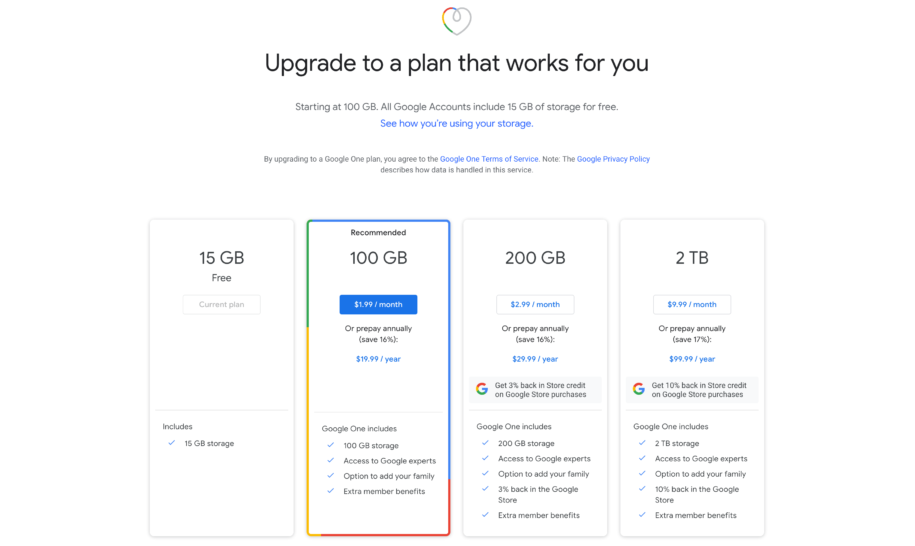Select $99.99 / year annual option
This screenshot has height=546, width=915.
pos(692,359)
